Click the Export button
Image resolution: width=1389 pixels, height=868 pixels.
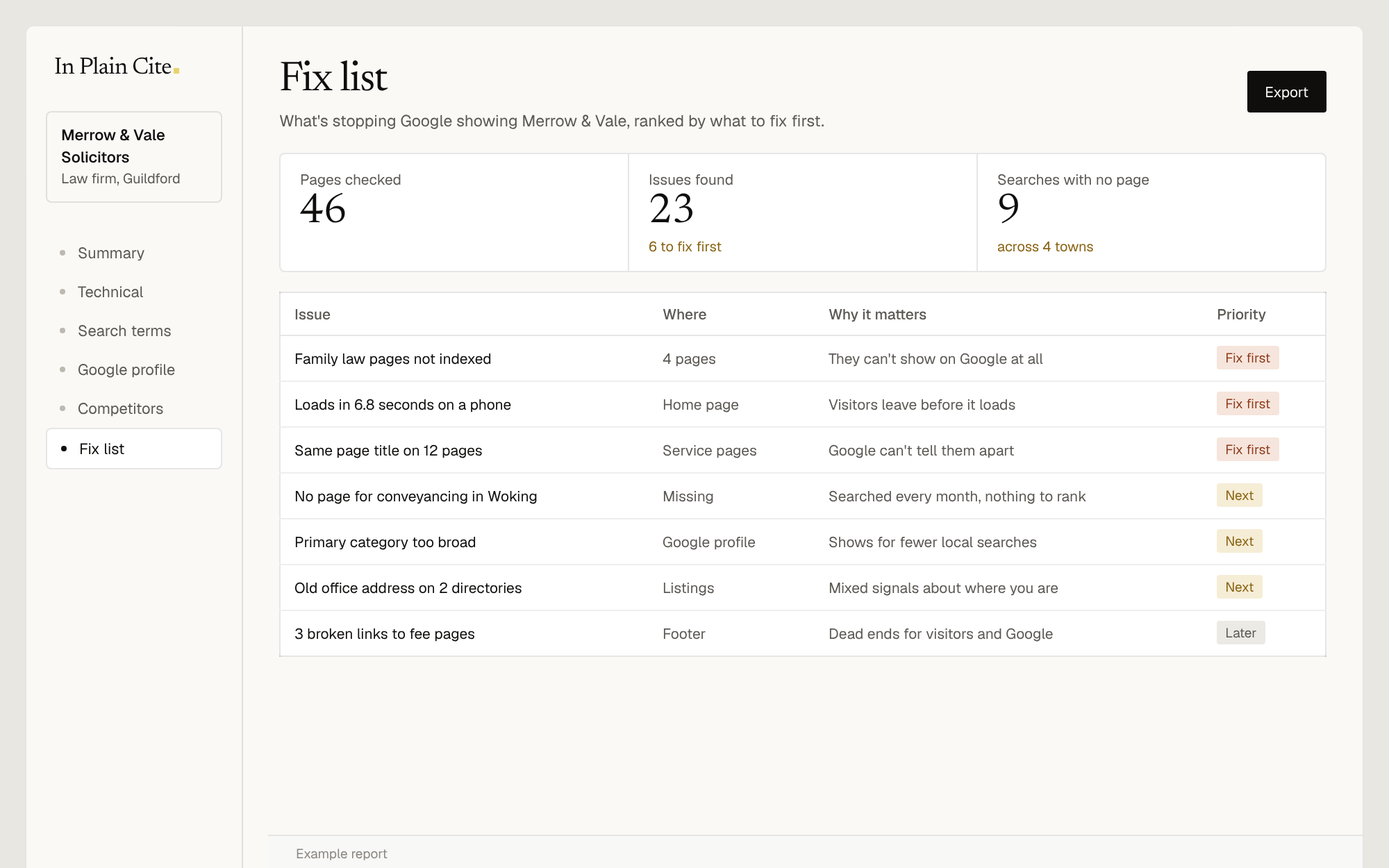coord(1286,92)
